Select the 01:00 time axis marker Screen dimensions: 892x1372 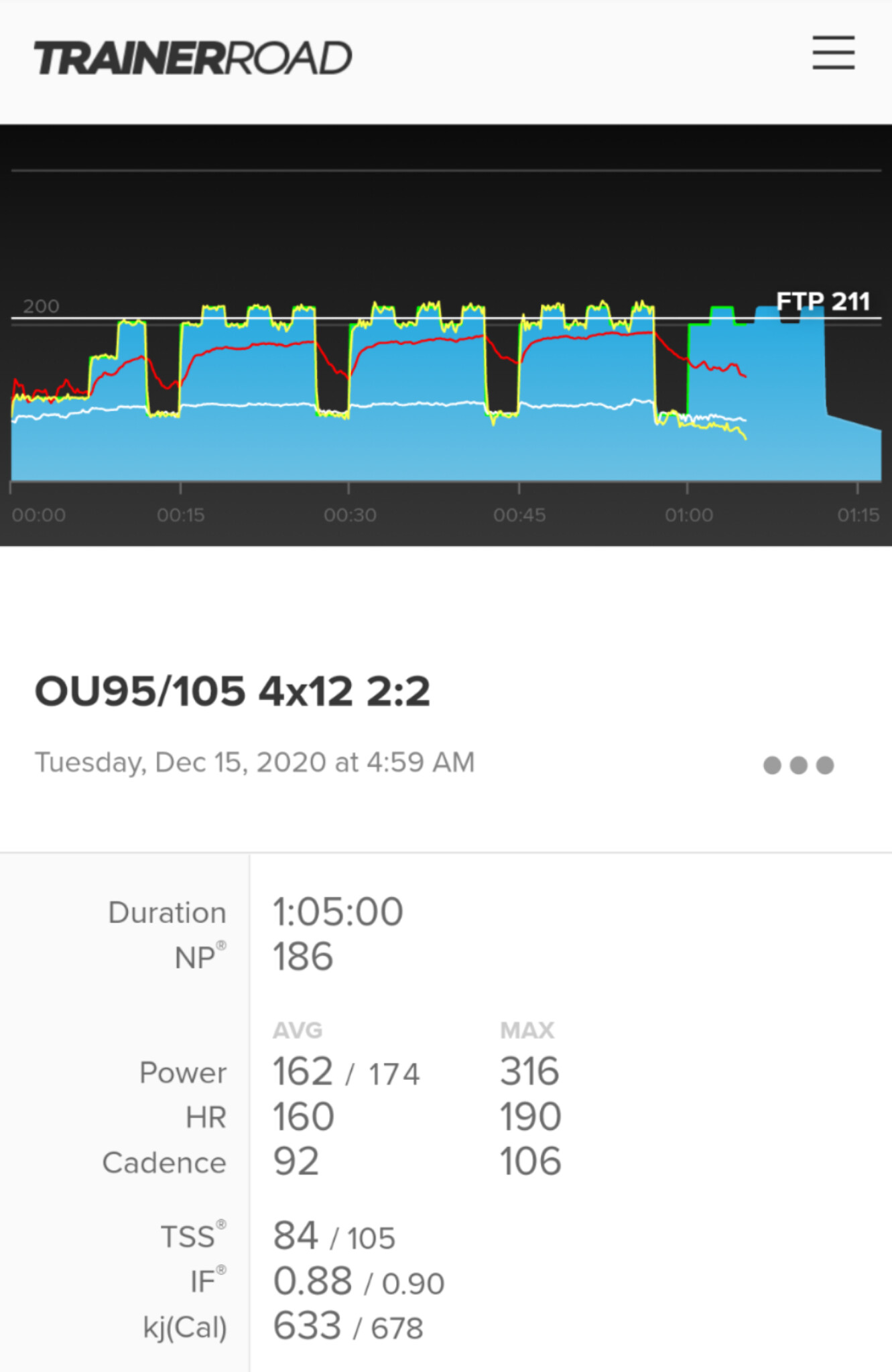689,515
